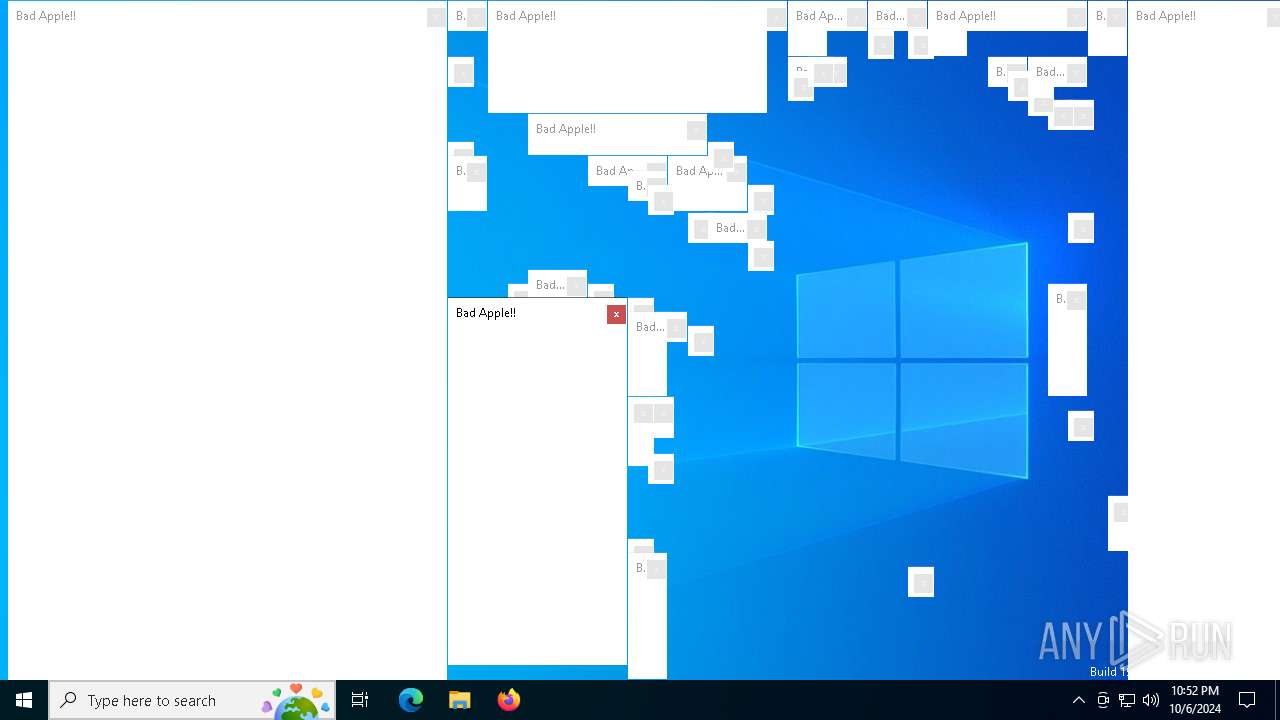
Task: Open the network status tray icon
Action: point(1127,700)
